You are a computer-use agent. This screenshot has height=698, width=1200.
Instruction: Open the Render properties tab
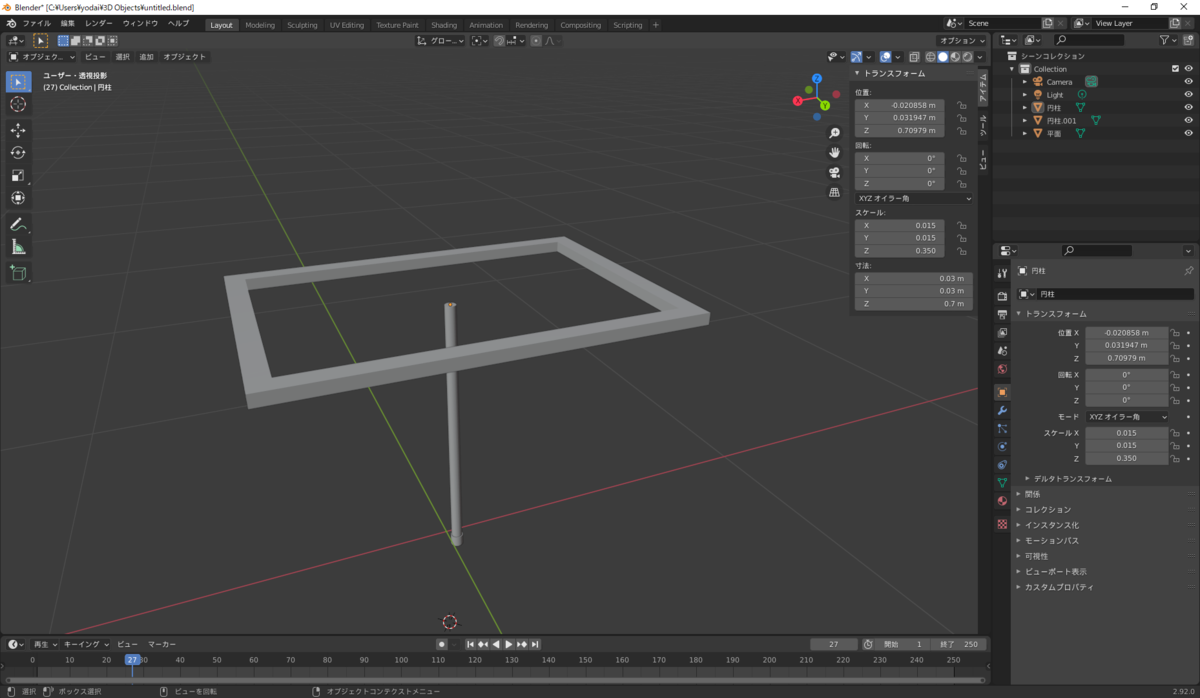click(x=1002, y=296)
